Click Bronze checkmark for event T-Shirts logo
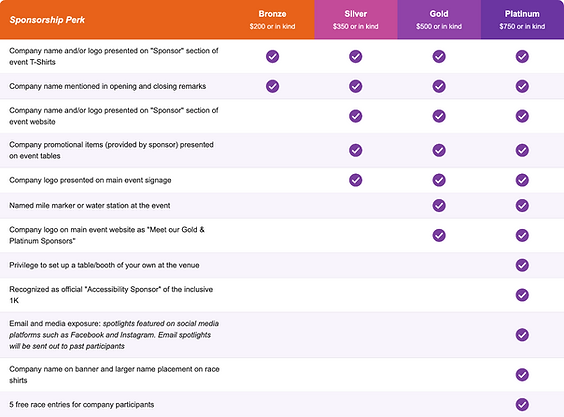Screen dimensions: 564x417 click(272, 56)
